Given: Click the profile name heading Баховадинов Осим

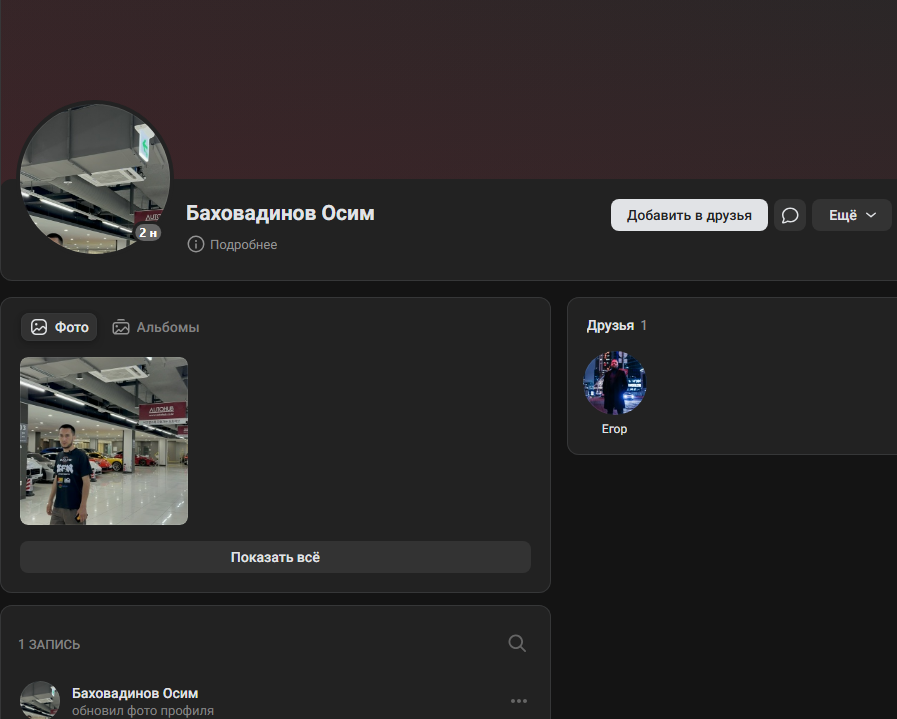Looking at the screenshot, I should (280, 213).
